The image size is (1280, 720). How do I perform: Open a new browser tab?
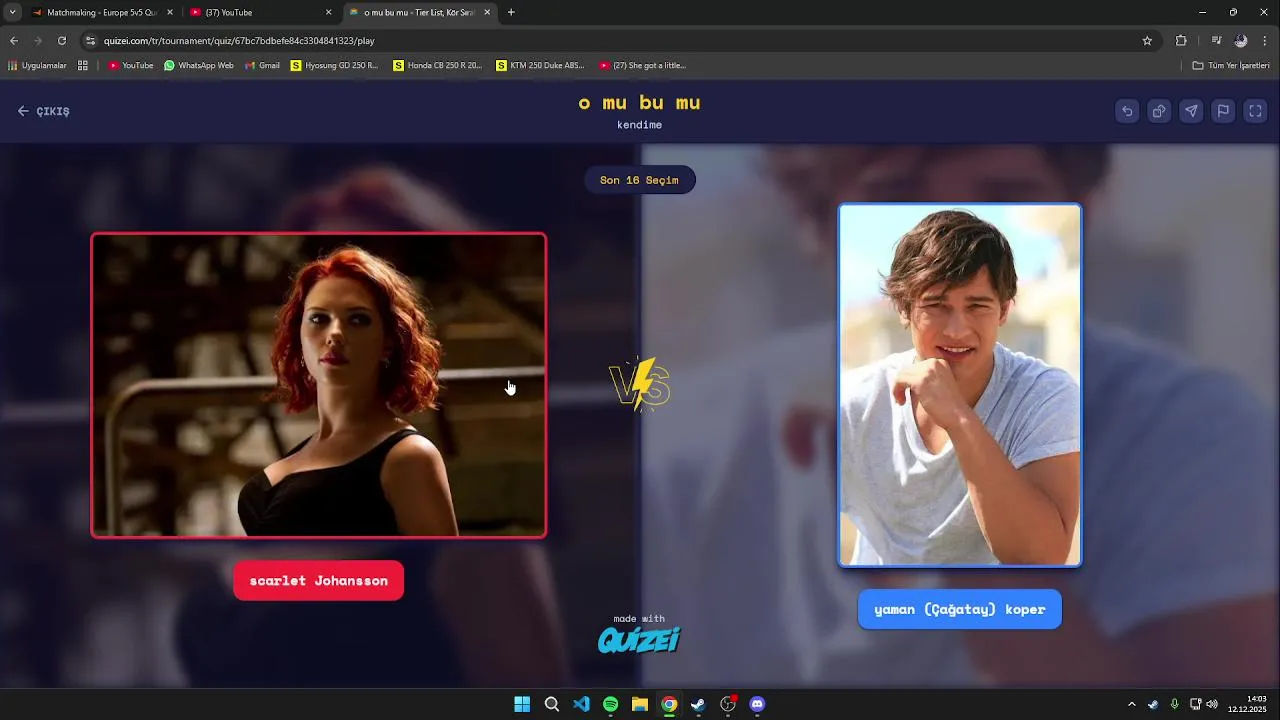[511, 12]
